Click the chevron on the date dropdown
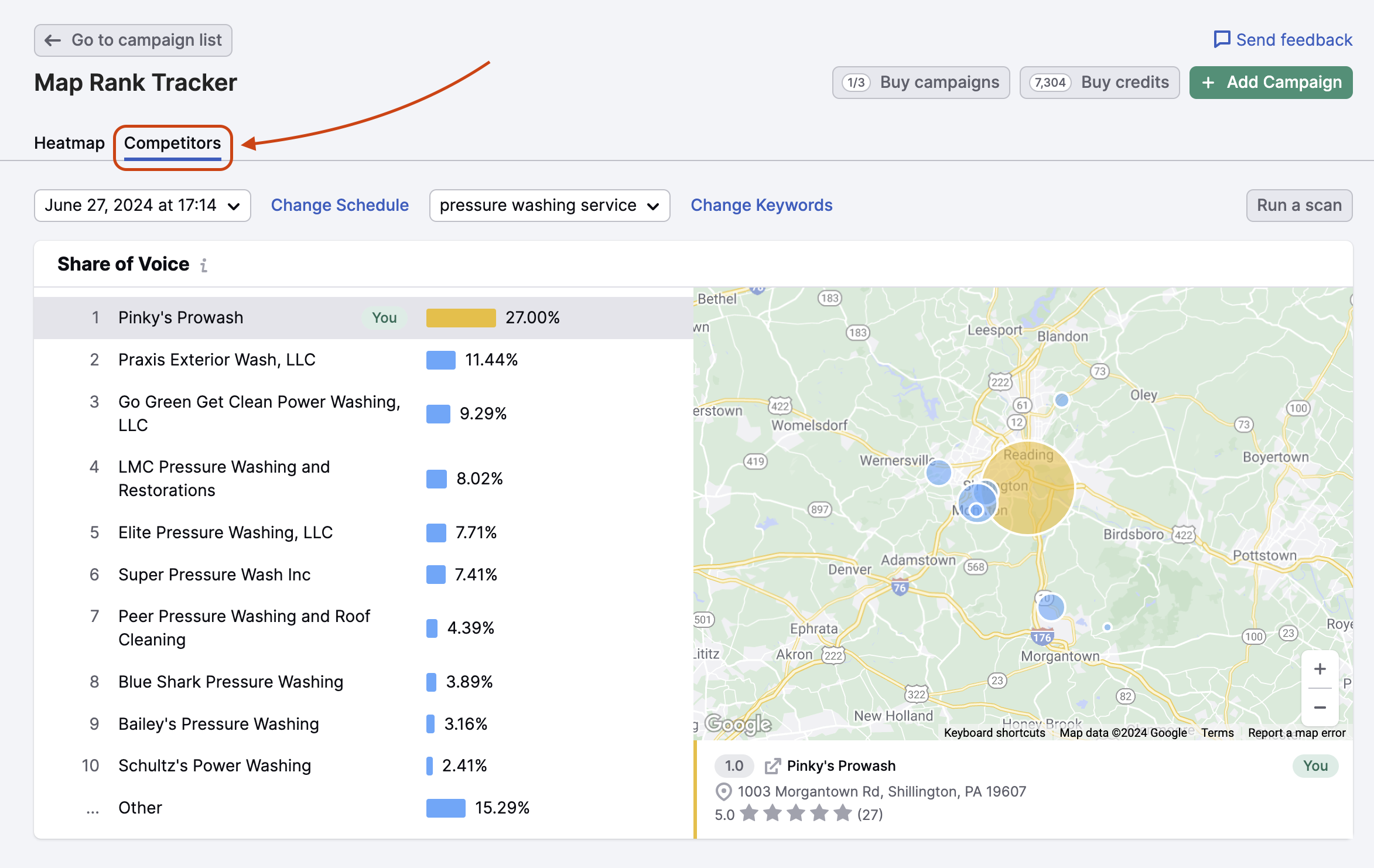 (x=234, y=206)
